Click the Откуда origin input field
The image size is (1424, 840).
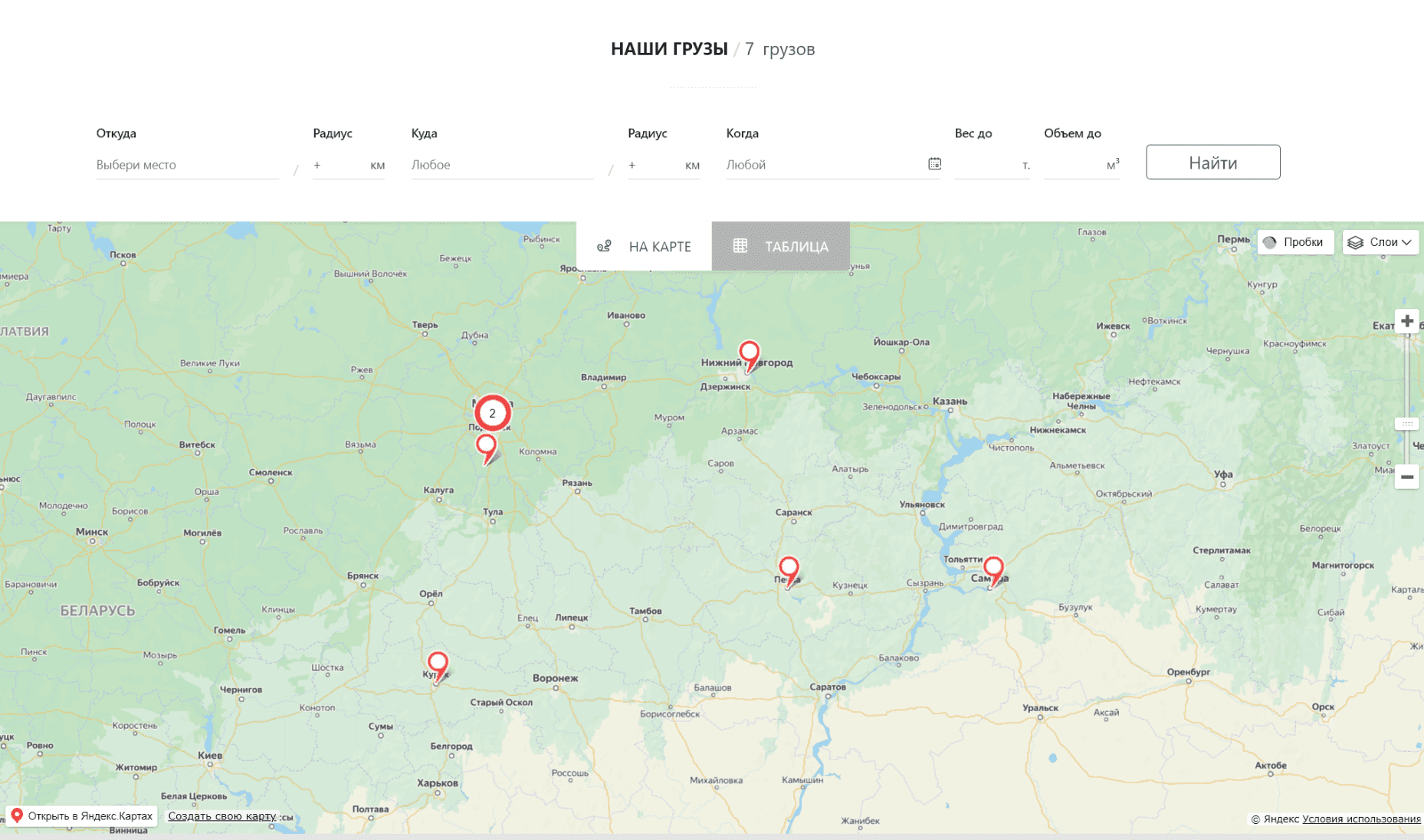pyautogui.click(x=186, y=164)
